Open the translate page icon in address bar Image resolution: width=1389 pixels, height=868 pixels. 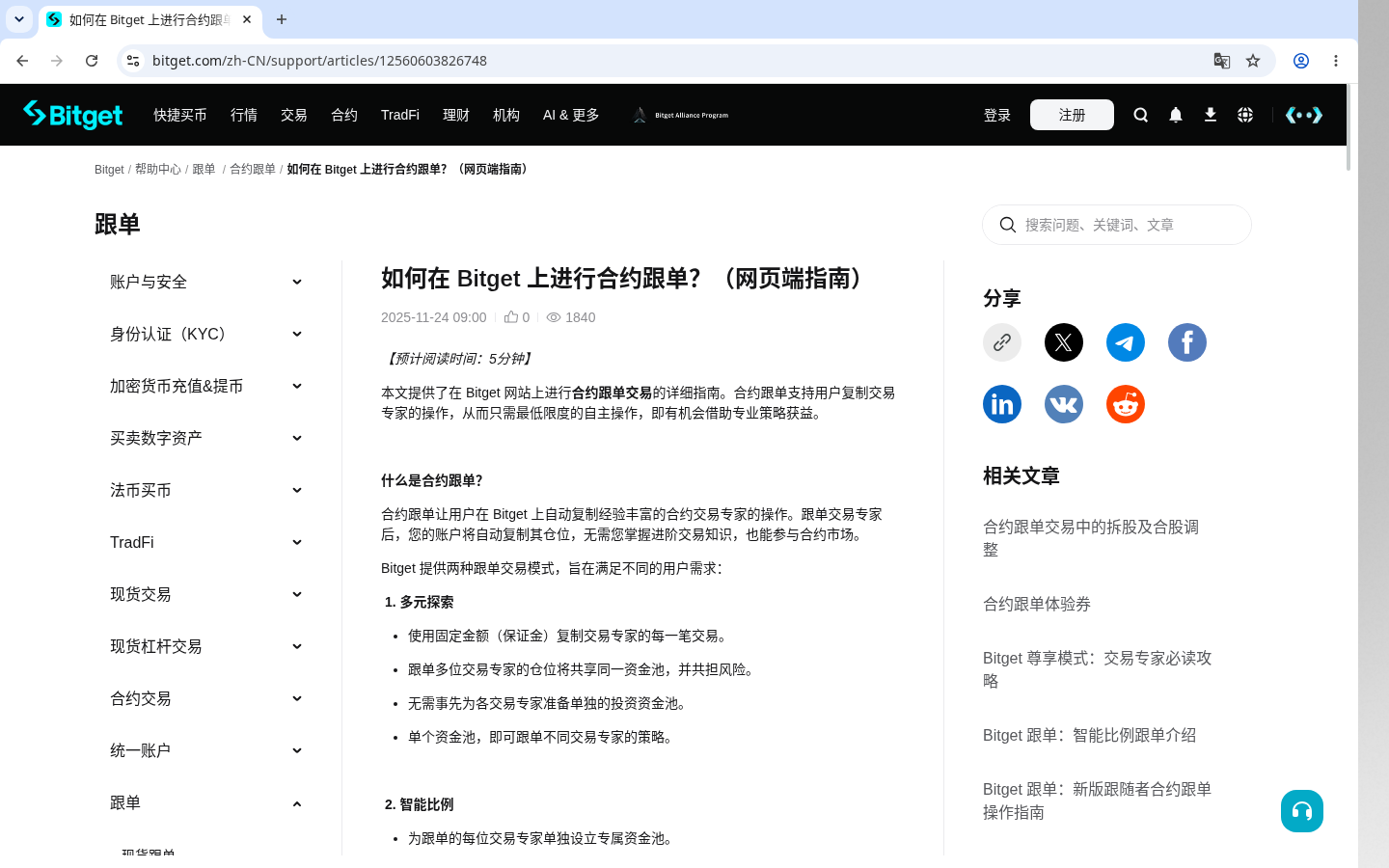click(1222, 61)
